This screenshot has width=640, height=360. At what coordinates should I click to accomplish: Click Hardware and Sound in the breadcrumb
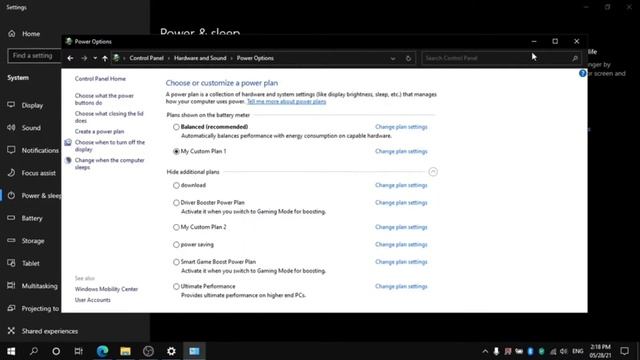click(x=200, y=58)
